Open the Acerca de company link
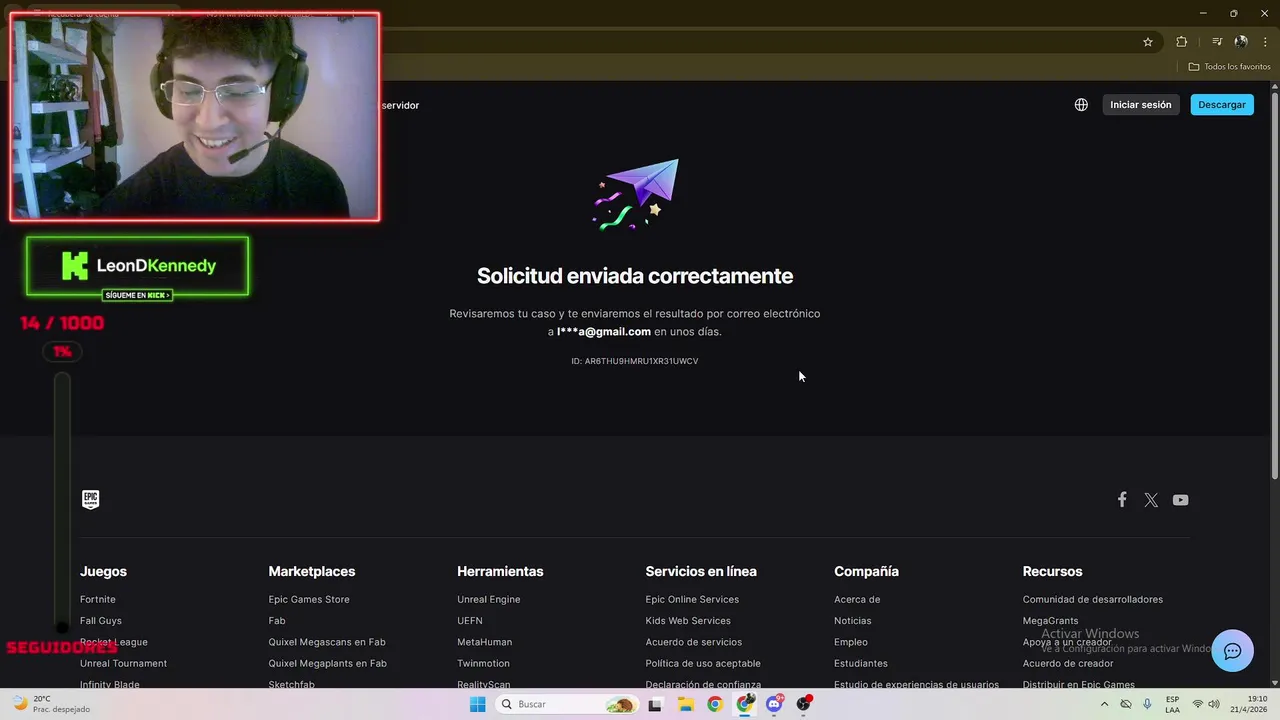Viewport: 1280px width, 720px height. [x=857, y=599]
